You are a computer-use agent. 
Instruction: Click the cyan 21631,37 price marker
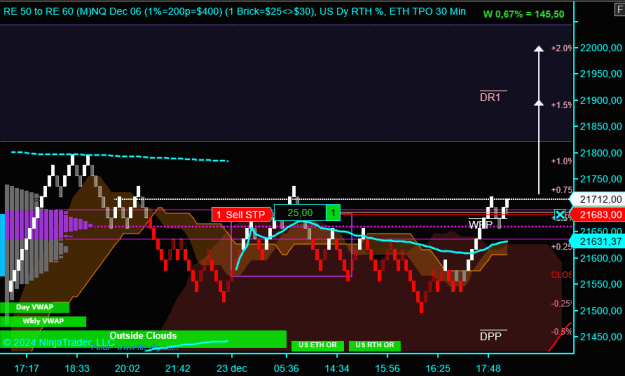coord(597,241)
